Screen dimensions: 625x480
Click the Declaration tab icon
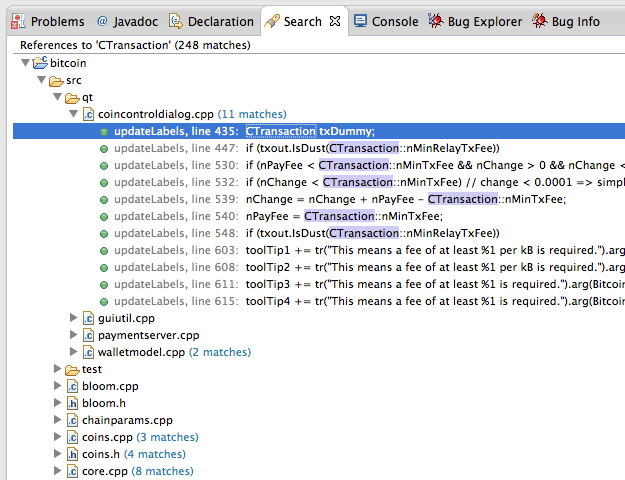click(x=175, y=21)
